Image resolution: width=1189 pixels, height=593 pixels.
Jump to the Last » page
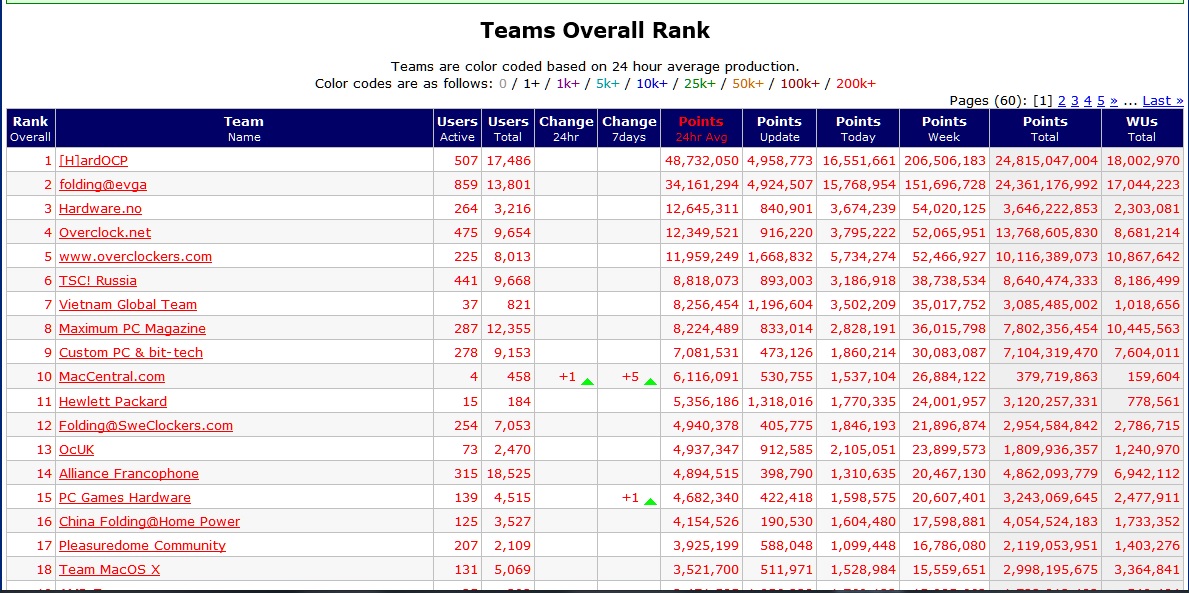[x=1162, y=101]
